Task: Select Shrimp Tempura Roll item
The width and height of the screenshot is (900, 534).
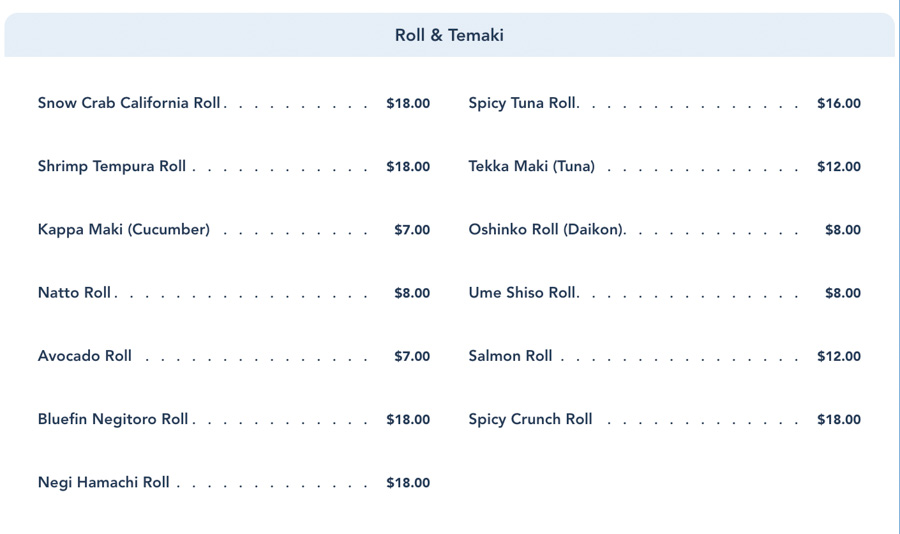Action: 112,167
